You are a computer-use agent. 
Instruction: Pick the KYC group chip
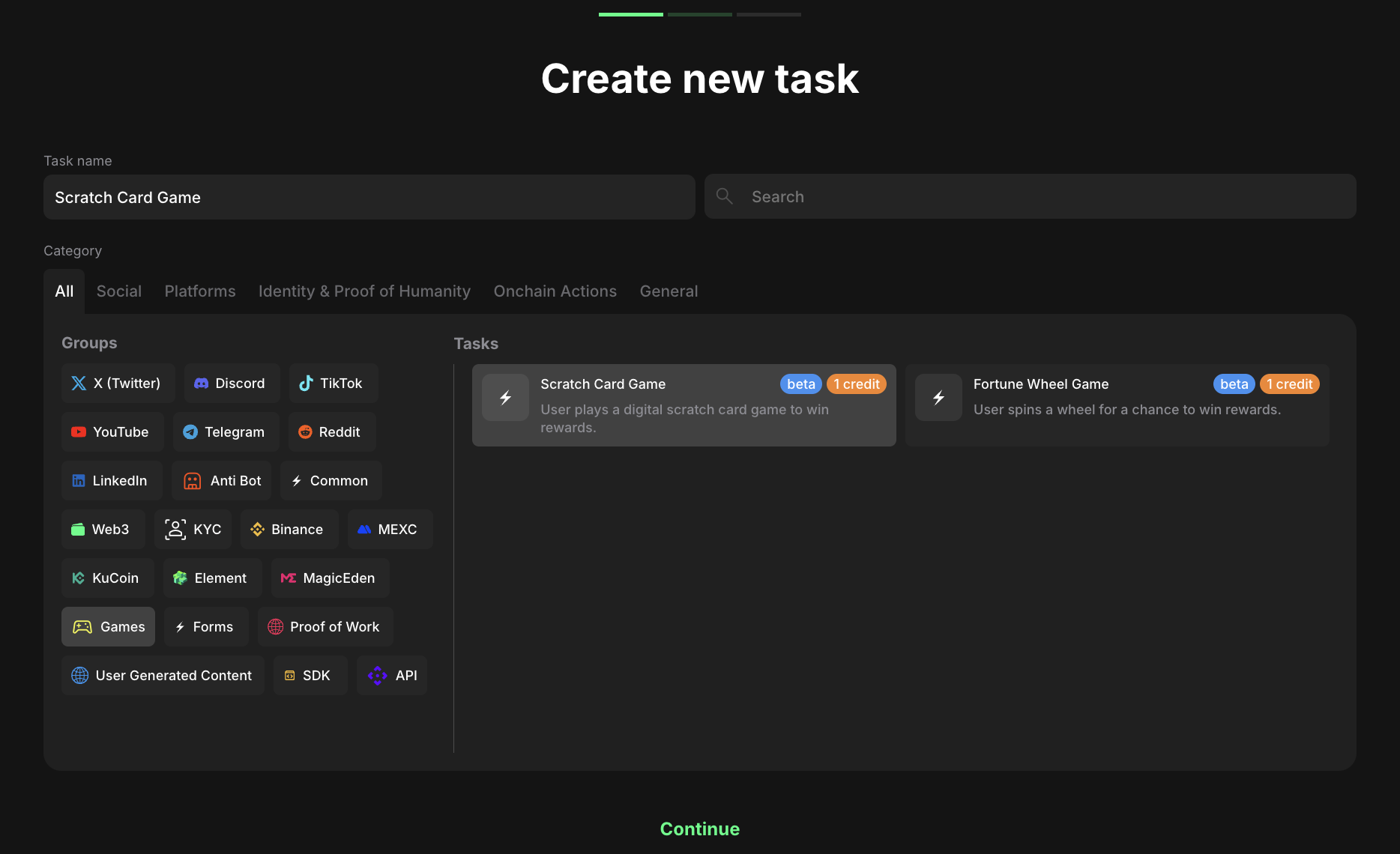point(193,530)
